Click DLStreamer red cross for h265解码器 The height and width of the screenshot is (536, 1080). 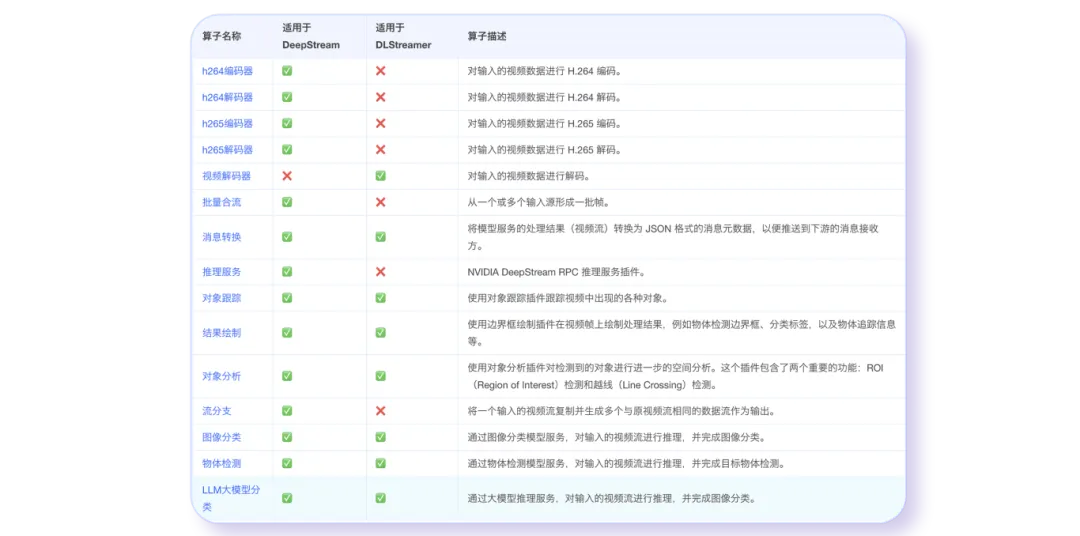click(380, 150)
